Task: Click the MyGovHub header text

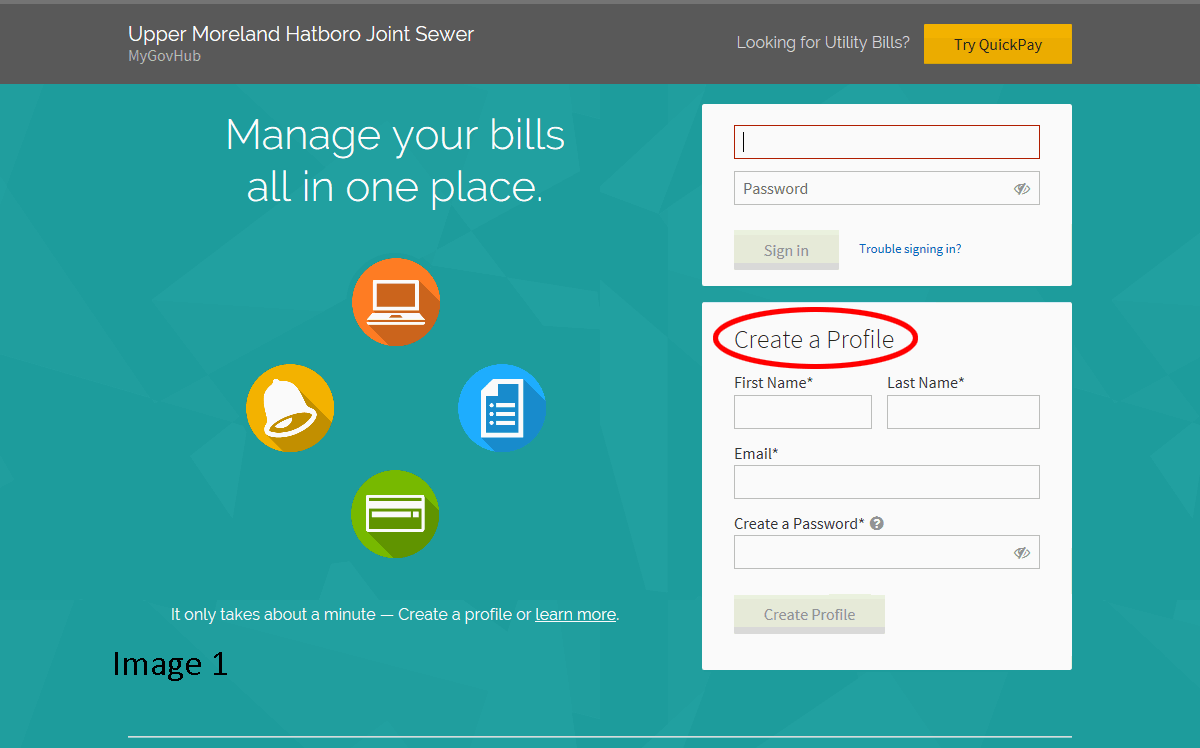Action: pos(164,56)
